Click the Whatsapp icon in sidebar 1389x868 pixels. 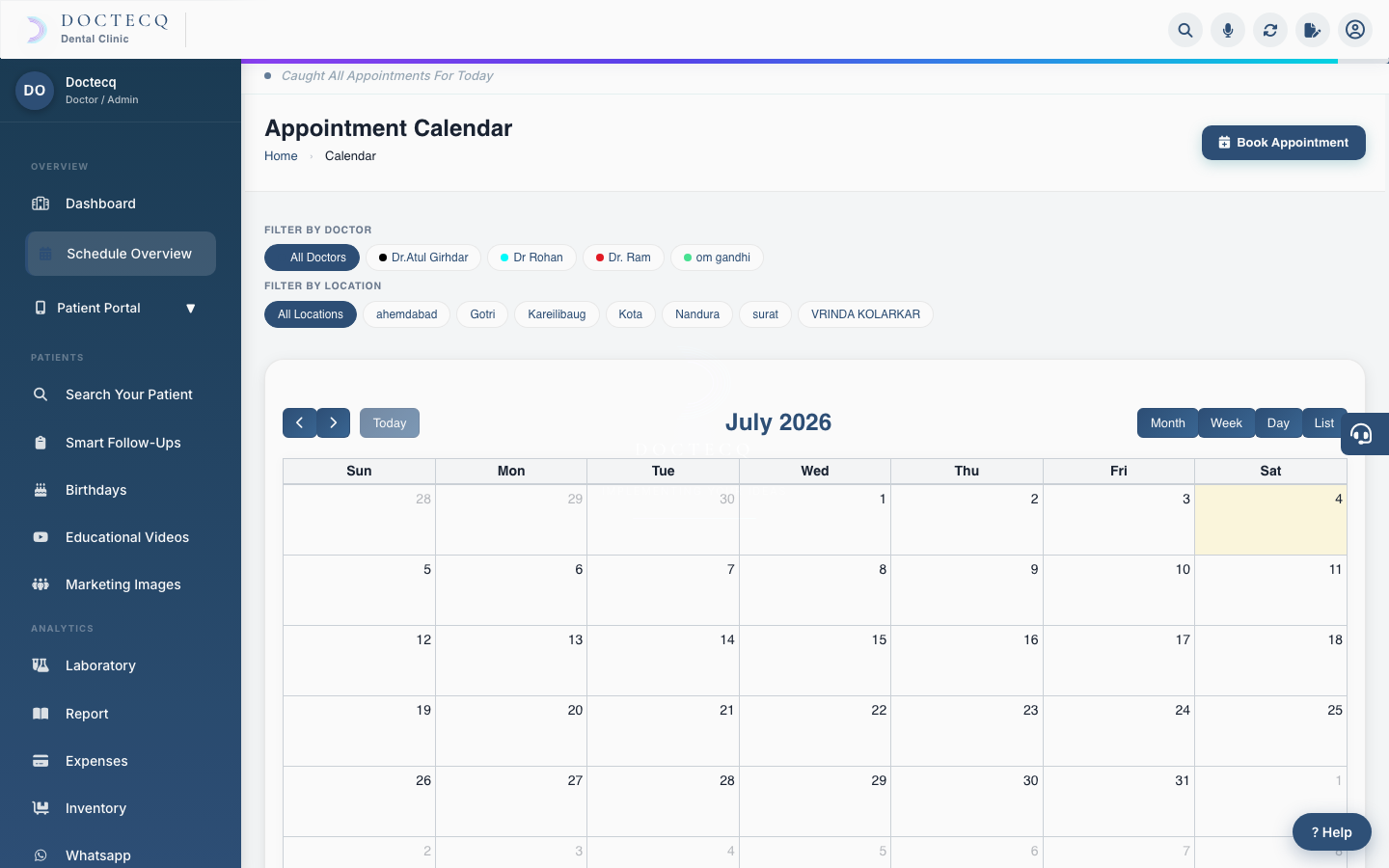[x=41, y=855]
